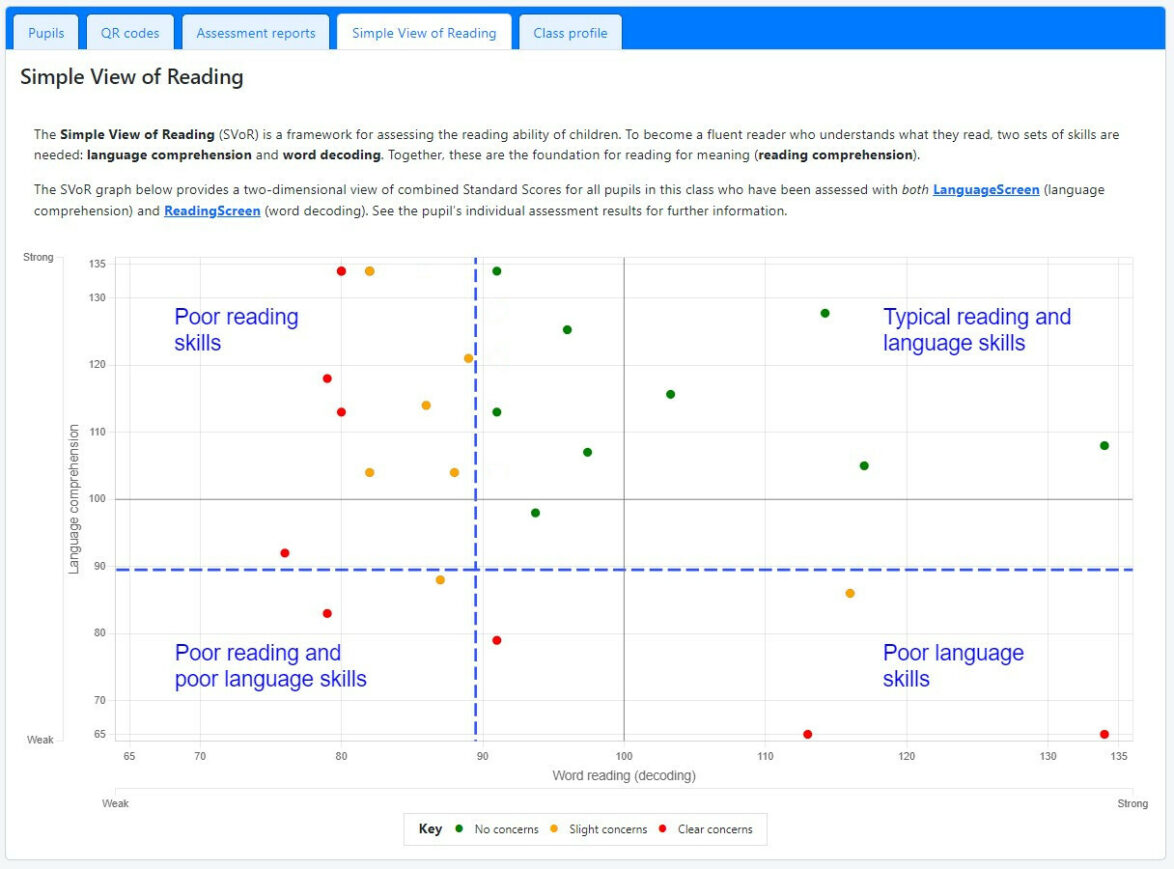Click the orange point just below the horizontal dashed line
This screenshot has height=869, width=1174.
440,580
